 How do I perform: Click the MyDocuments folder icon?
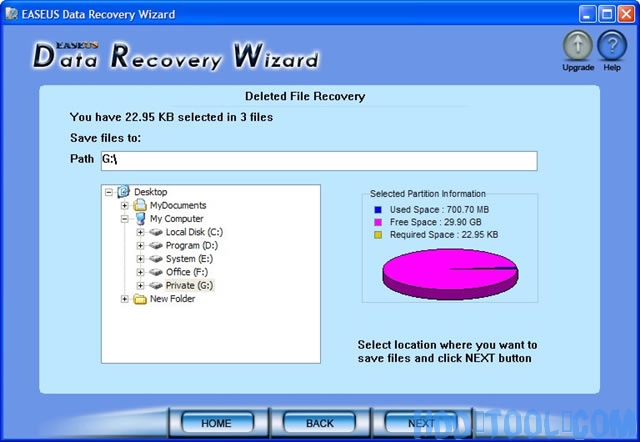click(140, 205)
